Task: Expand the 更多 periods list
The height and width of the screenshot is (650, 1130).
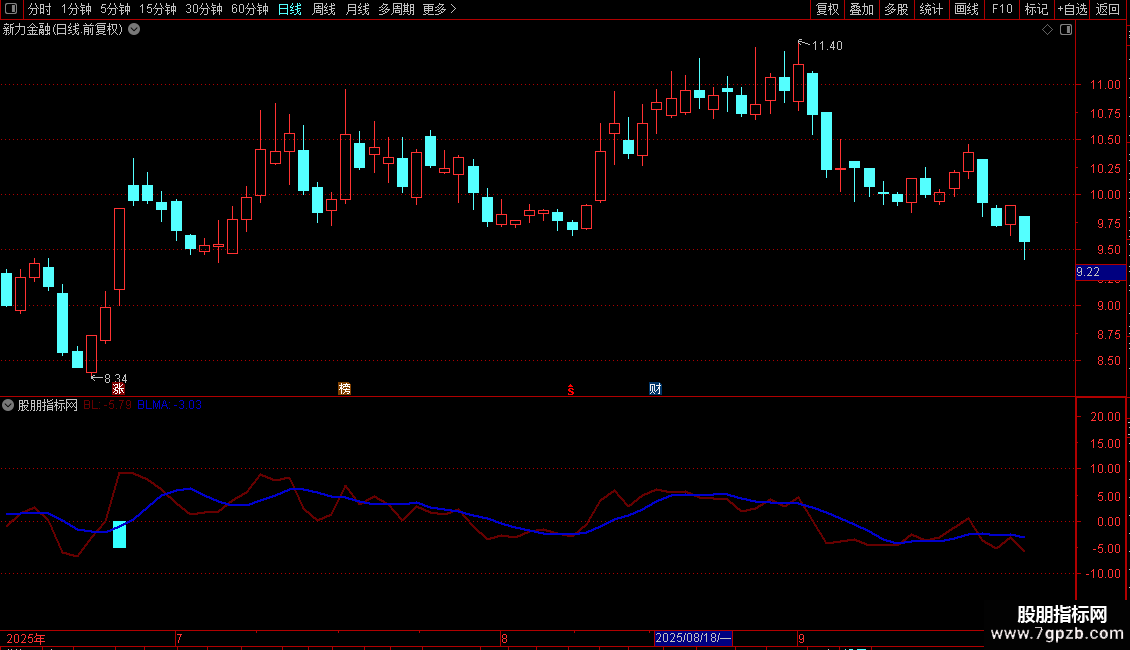Action: pyautogui.click(x=440, y=9)
